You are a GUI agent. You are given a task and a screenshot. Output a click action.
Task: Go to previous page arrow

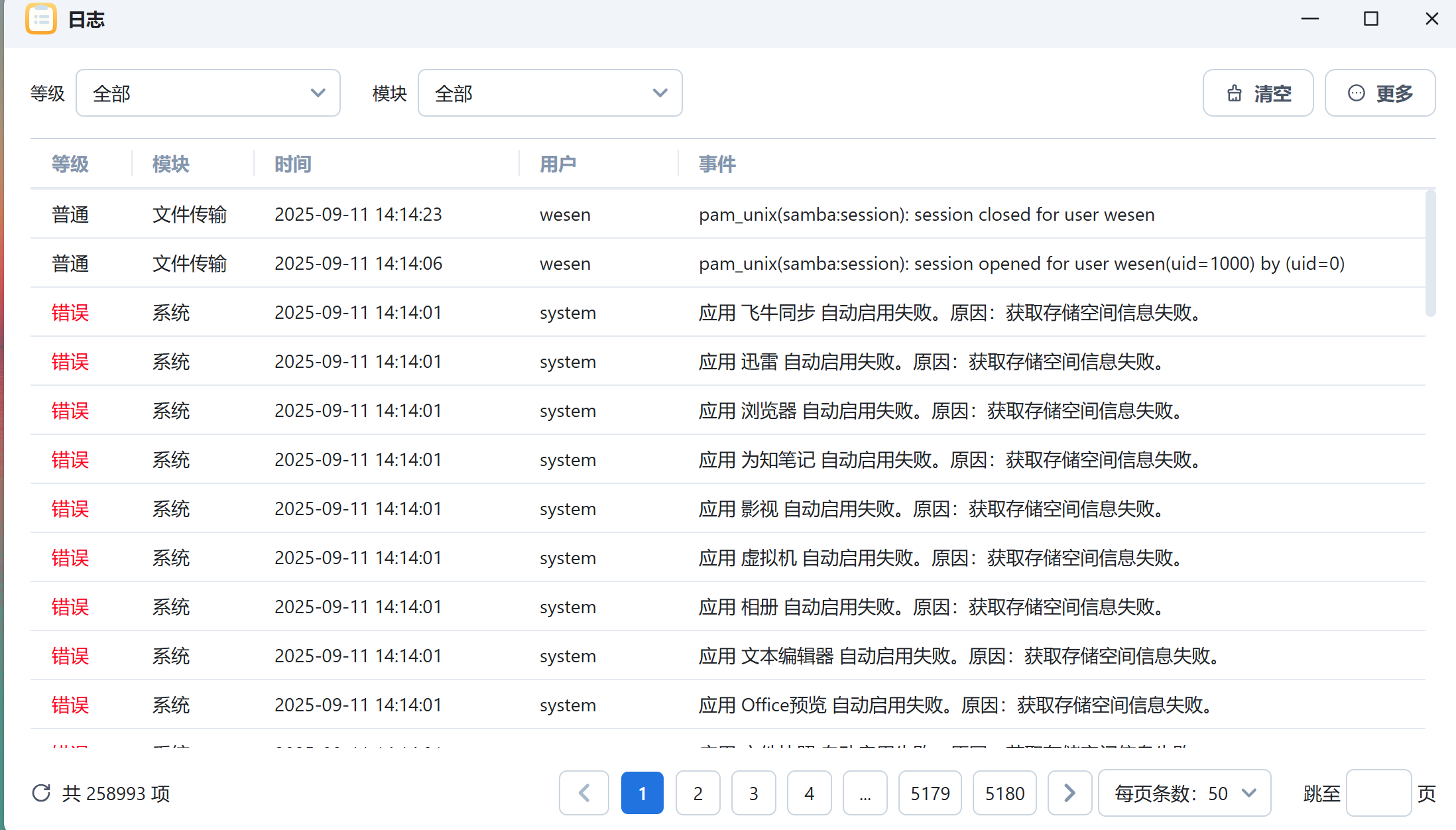tap(584, 793)
